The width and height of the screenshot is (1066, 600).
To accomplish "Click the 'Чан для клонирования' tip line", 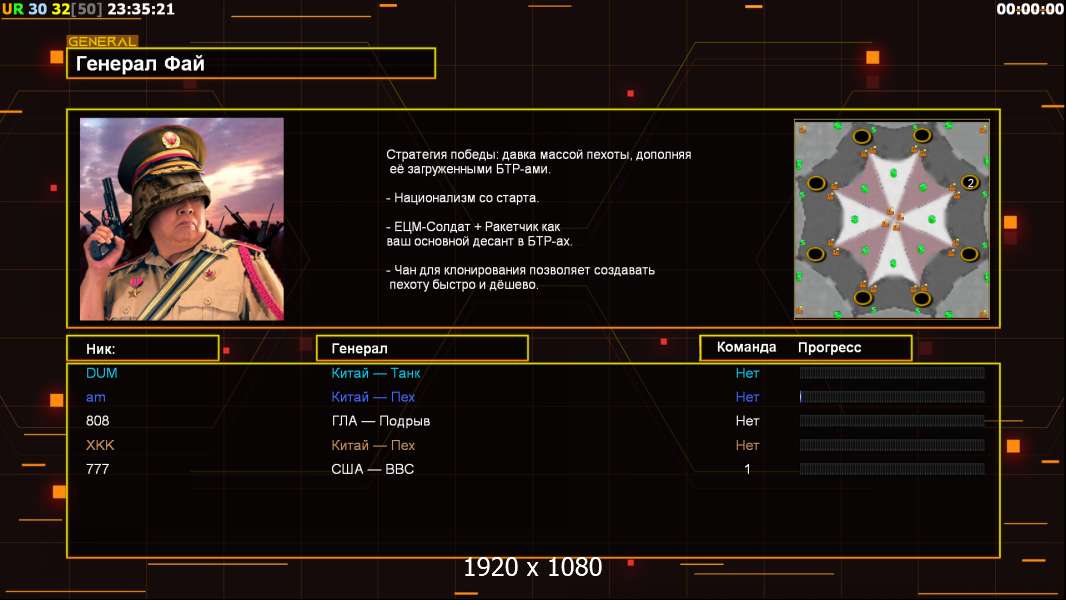I will click(x=520, y=277).
